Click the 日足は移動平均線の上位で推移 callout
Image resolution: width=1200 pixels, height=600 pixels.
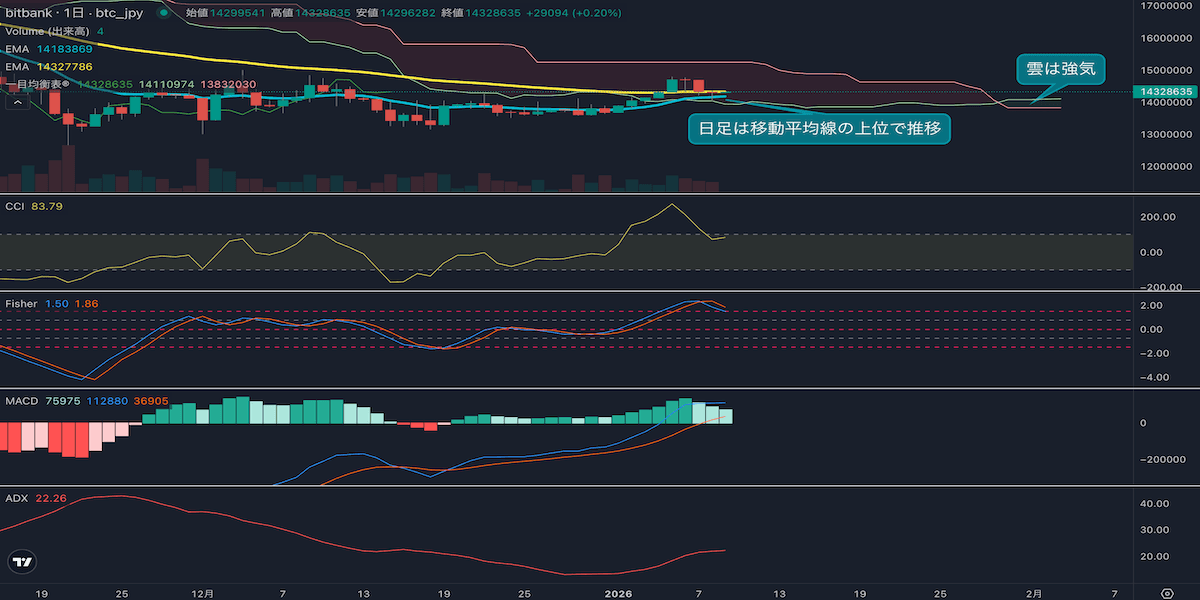[x=818, y=128]
